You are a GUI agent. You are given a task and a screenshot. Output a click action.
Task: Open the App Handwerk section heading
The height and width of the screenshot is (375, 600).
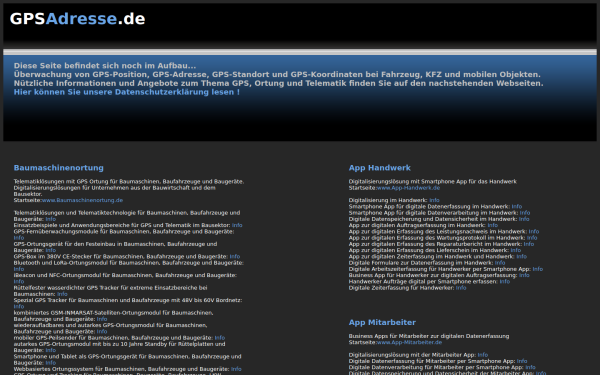click(x=380, y=168)
